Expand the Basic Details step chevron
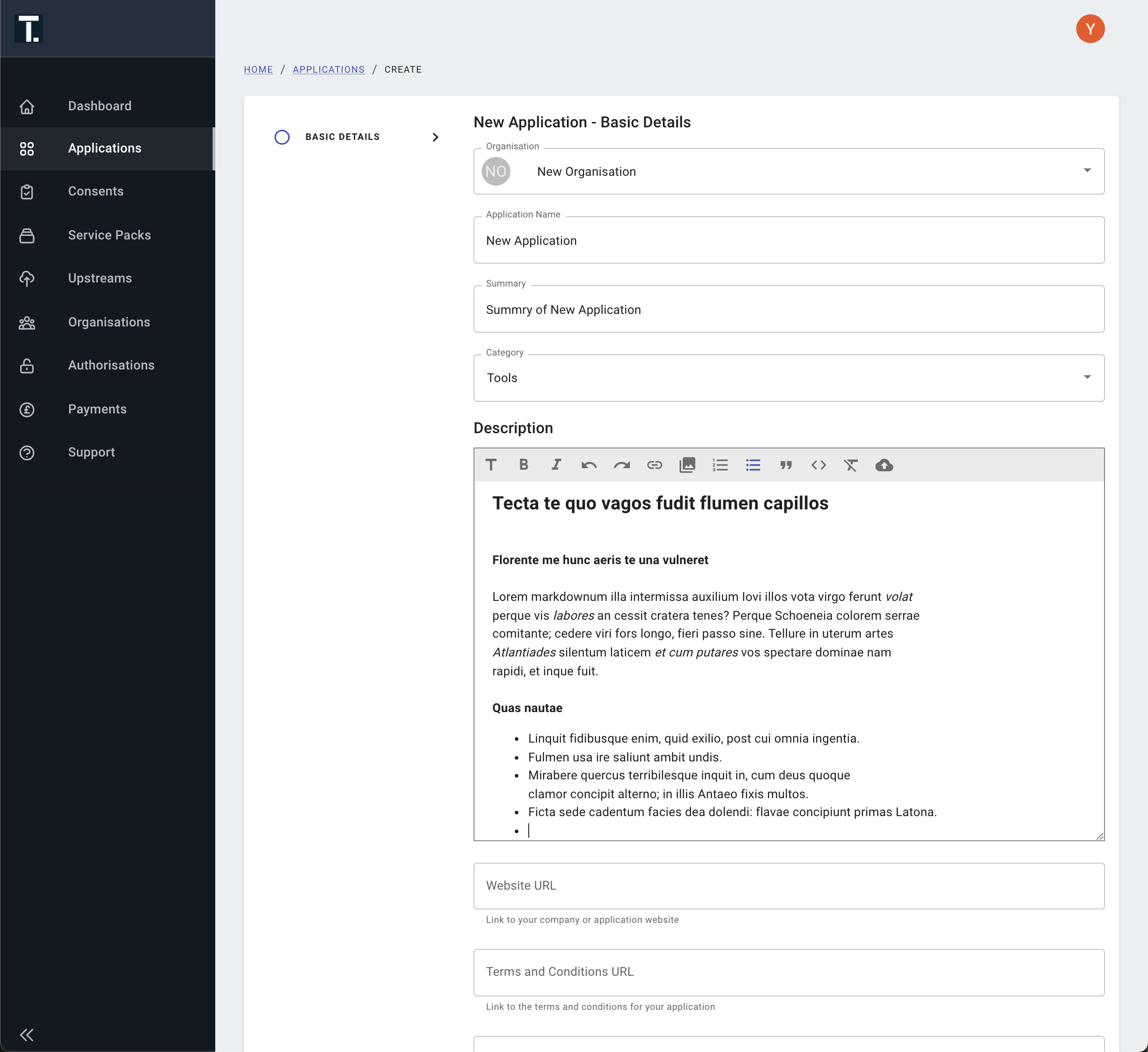The width and height of the screenshot is (1148, 1052). [435, 137]
